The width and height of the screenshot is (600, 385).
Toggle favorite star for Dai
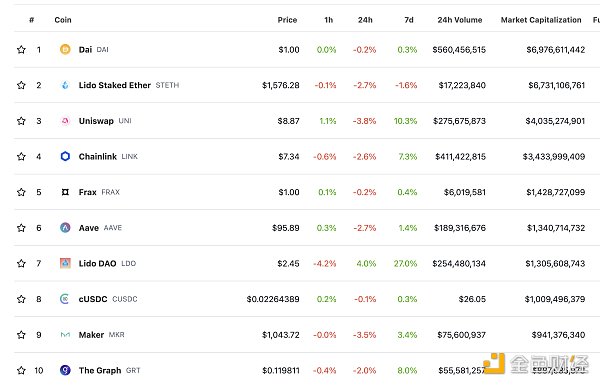[21, 49]
